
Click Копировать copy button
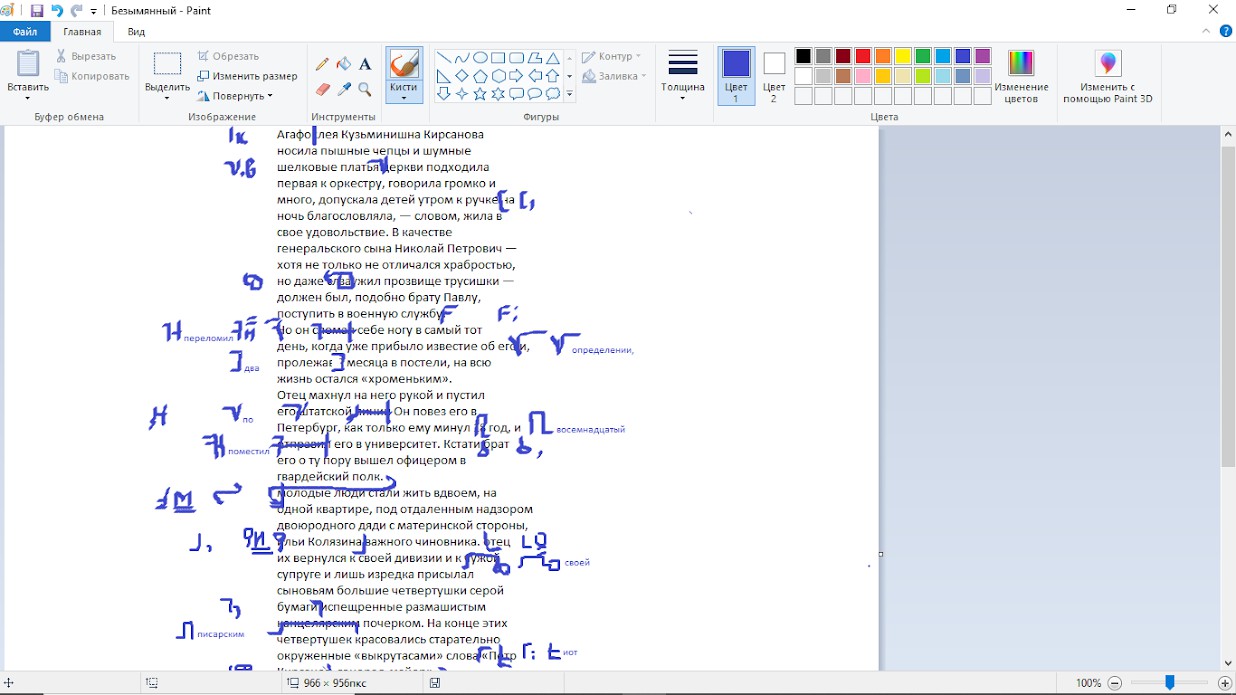pos(93,76)
